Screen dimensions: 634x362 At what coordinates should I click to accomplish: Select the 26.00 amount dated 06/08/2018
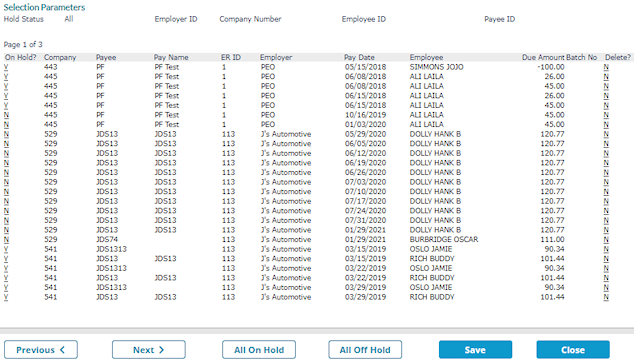554,77
